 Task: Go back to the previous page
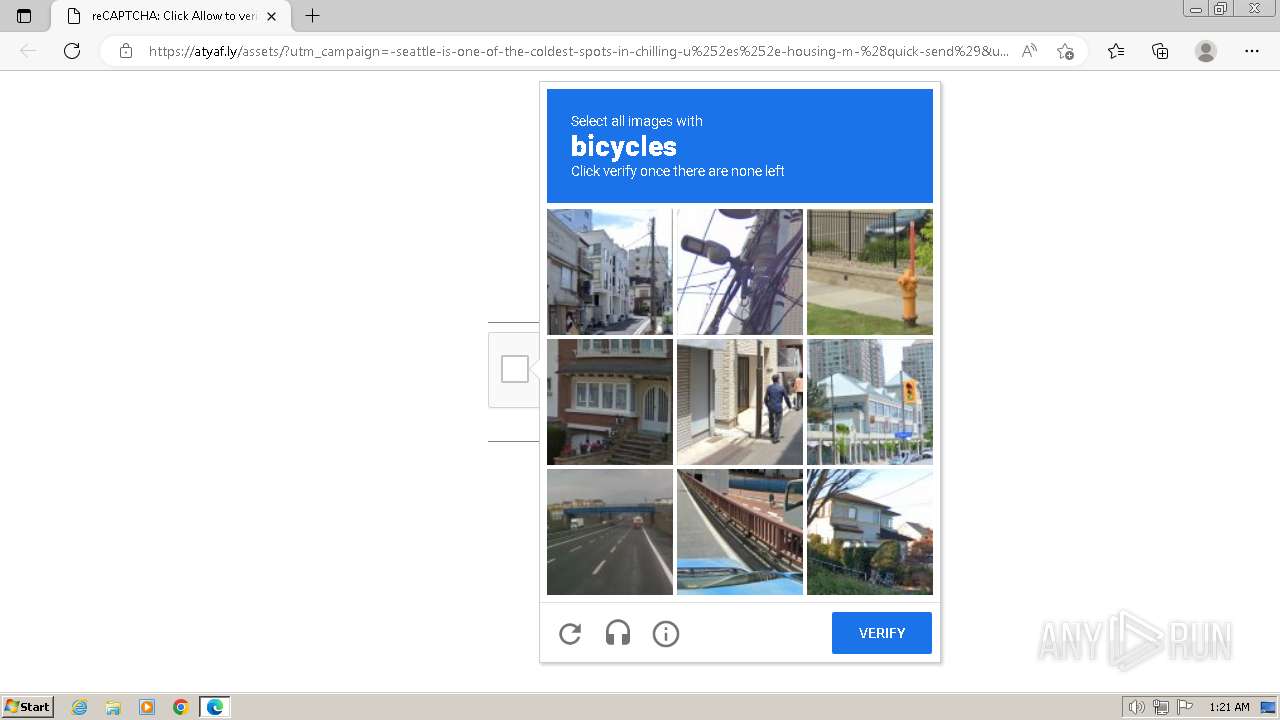(28, 51)
